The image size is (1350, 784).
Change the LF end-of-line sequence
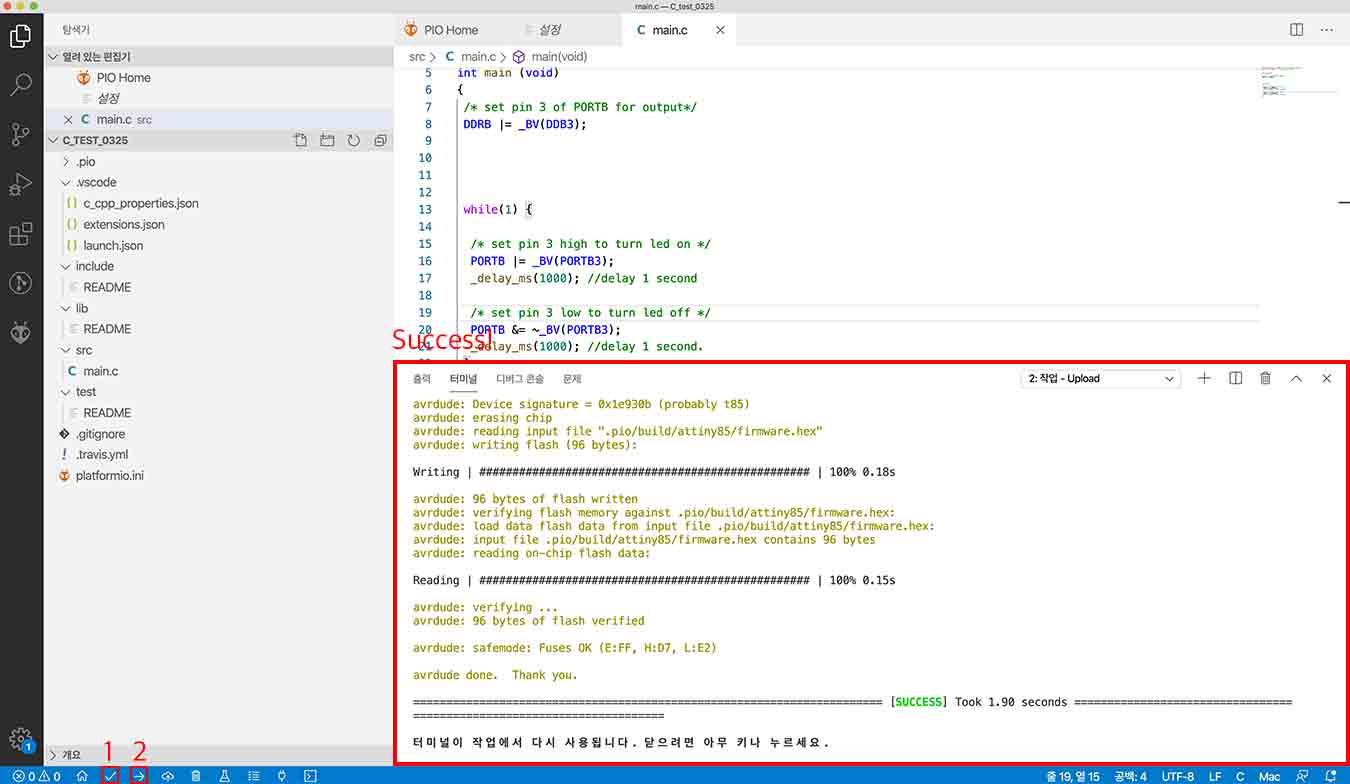point(1215,776)
